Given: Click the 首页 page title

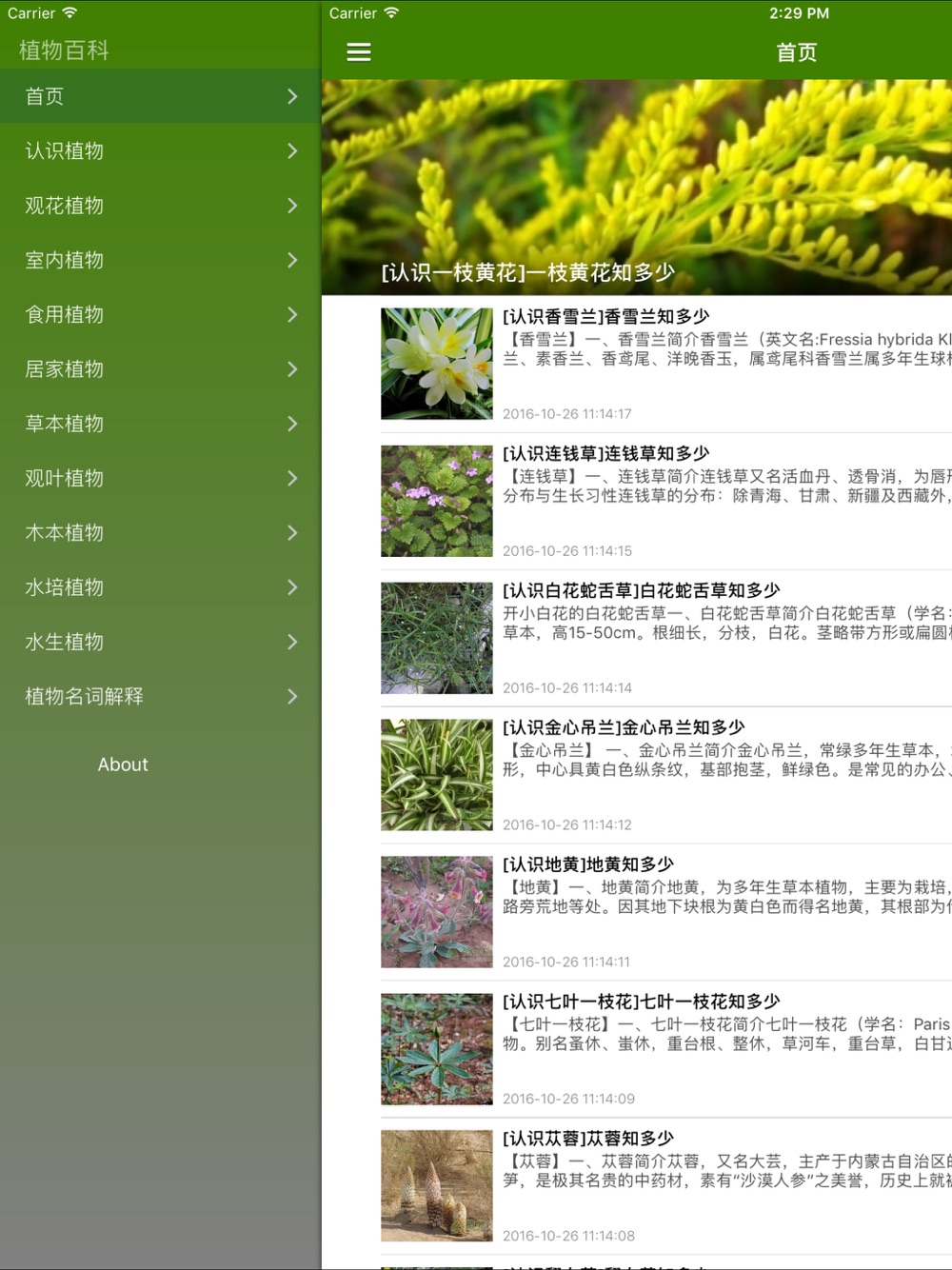Looking at the screenshot, I should [x=797, y=52].
